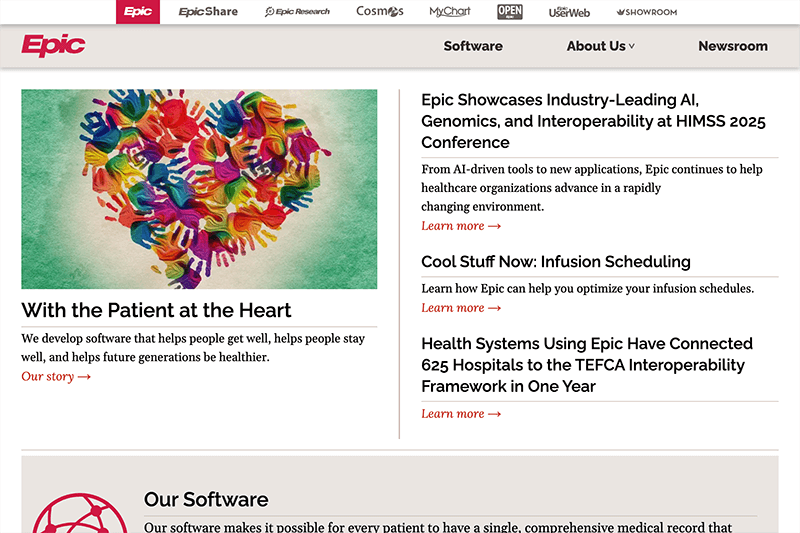Open the HIMSS 2025 Conference headline
The width and height of the screenshot is (800, 533).
[593, 121]
